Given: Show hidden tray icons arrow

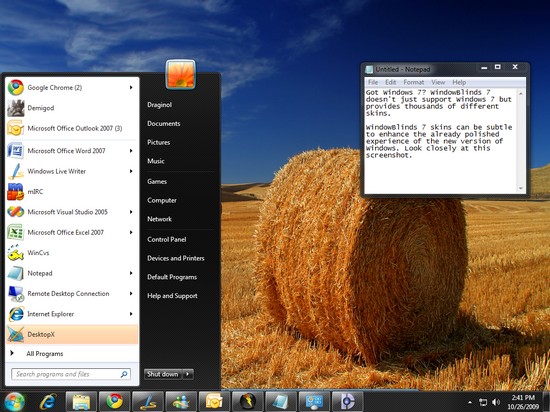Looking at the screenshot, I should coord(470,402).
